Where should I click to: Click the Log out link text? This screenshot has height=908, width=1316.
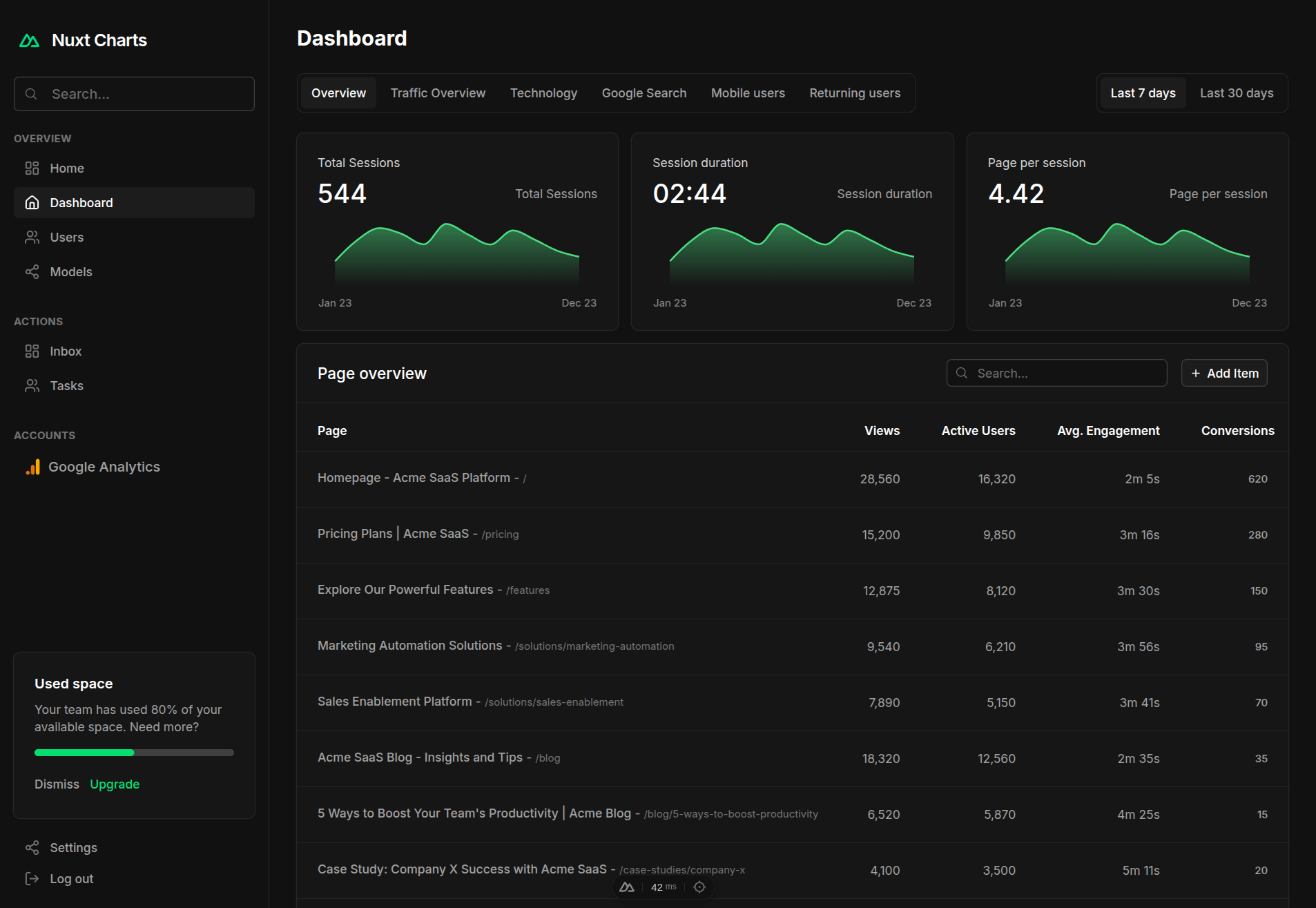[x=72, y=879]
